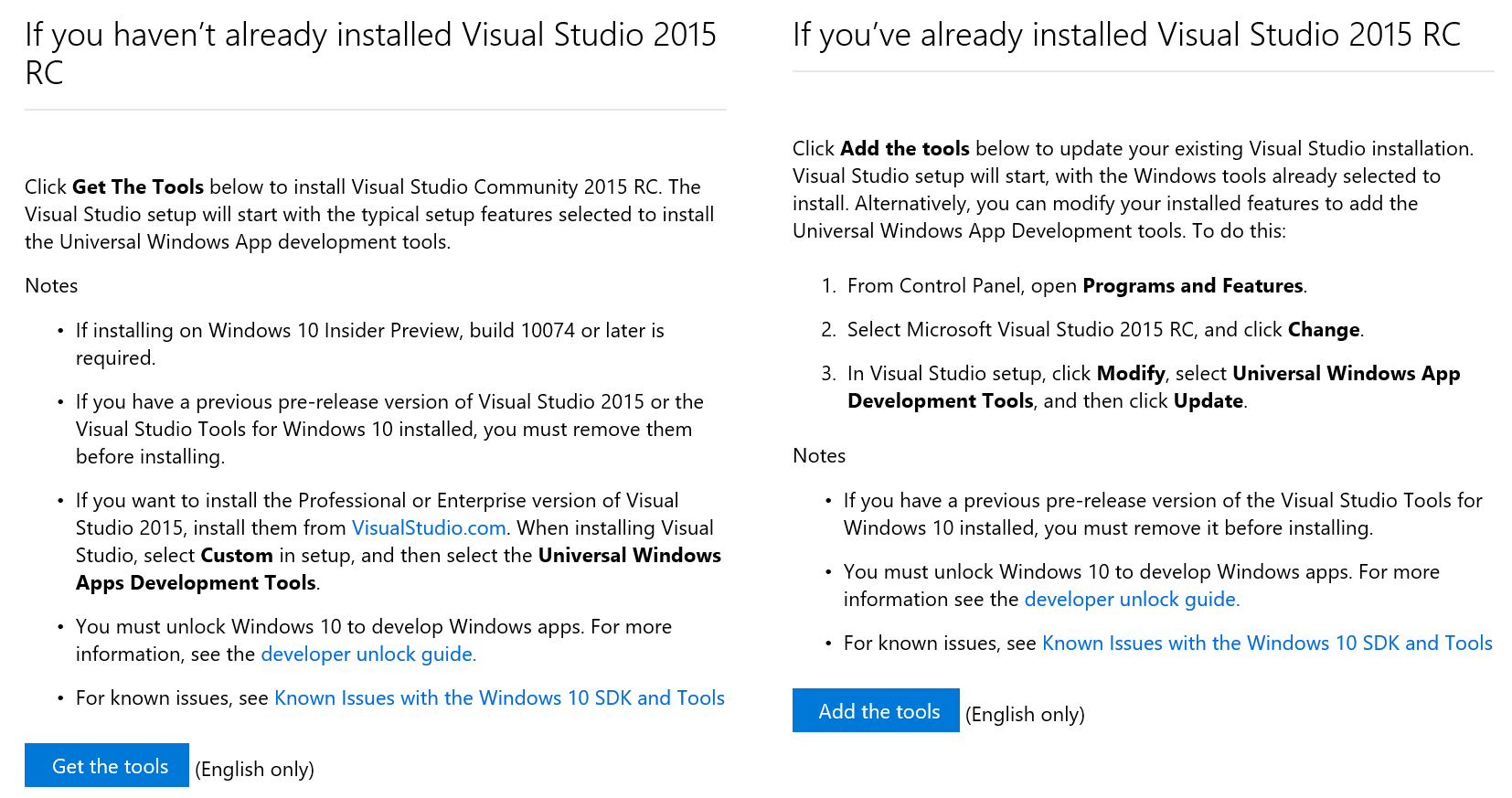Click the Get the tools button
1512x798 pixels.
(107, 765)
